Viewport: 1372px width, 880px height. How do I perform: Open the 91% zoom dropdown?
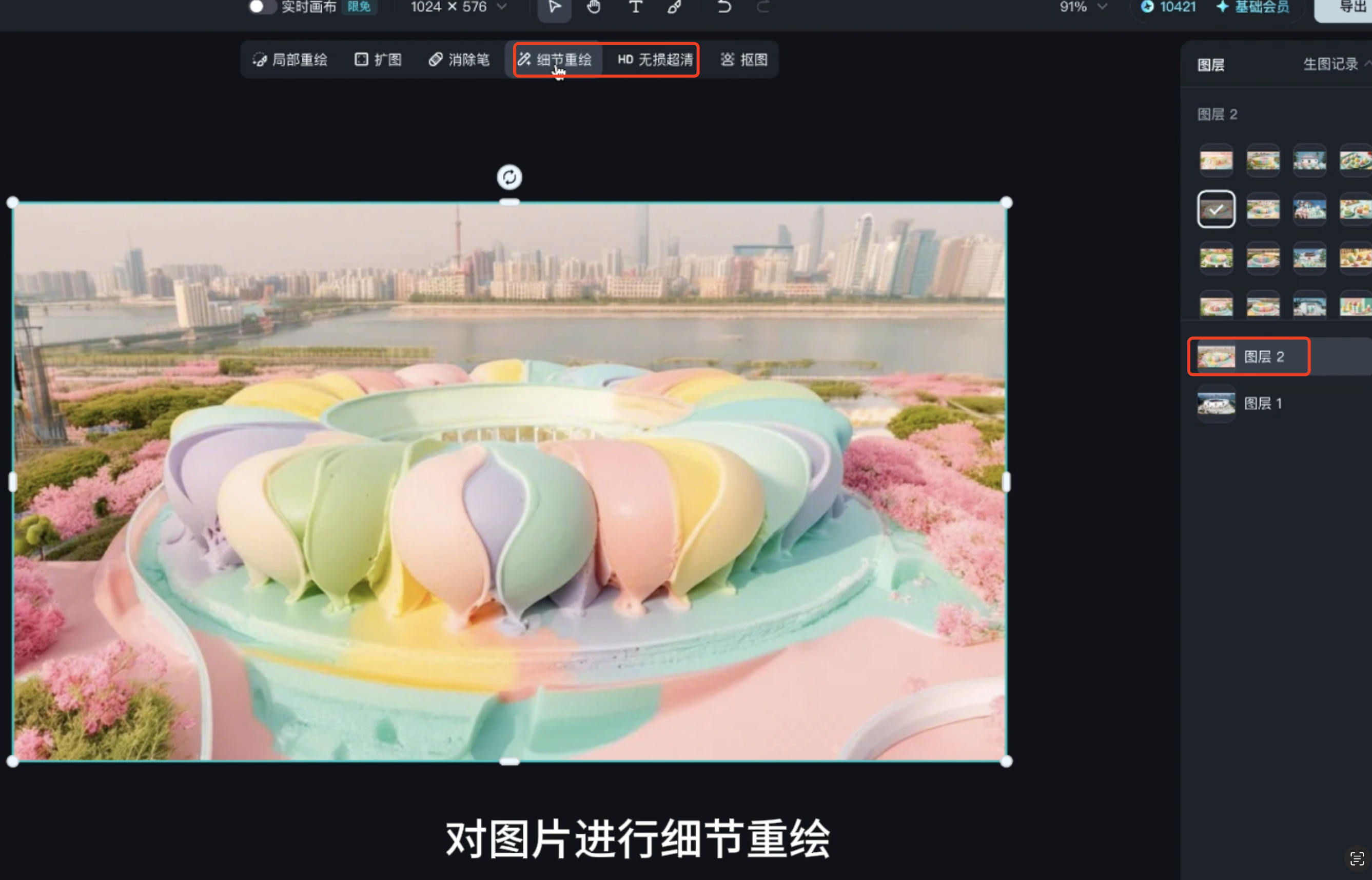click(x=1083, y=7)
